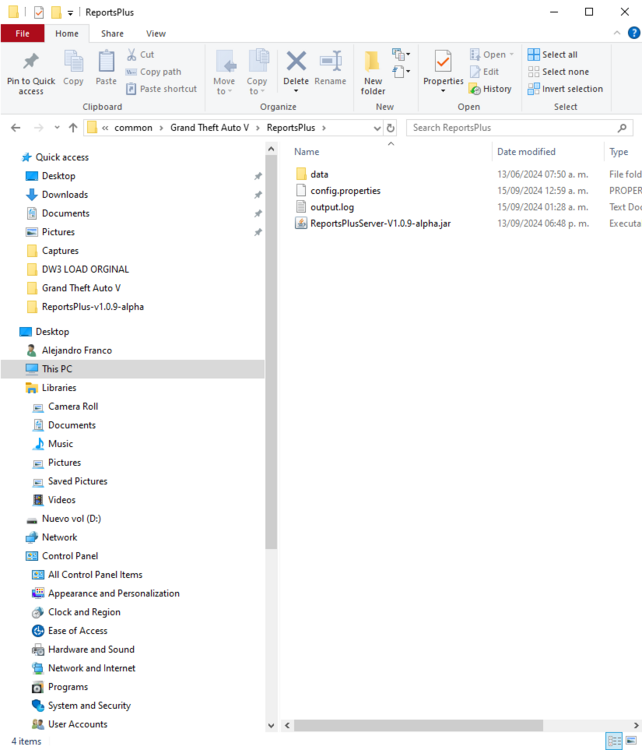This screenshot has height=750, width=642.
Task: Open the File tab
Action: click(x=22, y=33)
